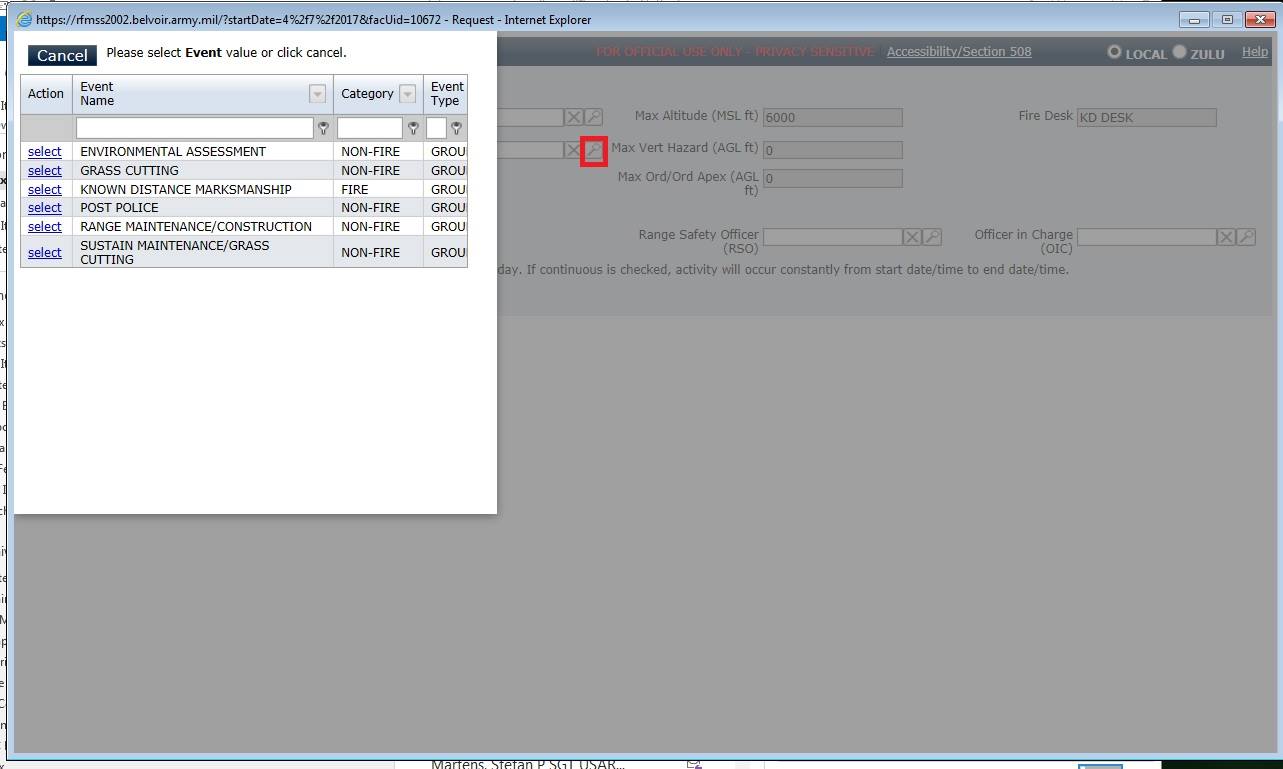This screenshot has width=1283, height=769.
Task: Click the highlighted magnifier lookup icon
Action: [593, 150]
